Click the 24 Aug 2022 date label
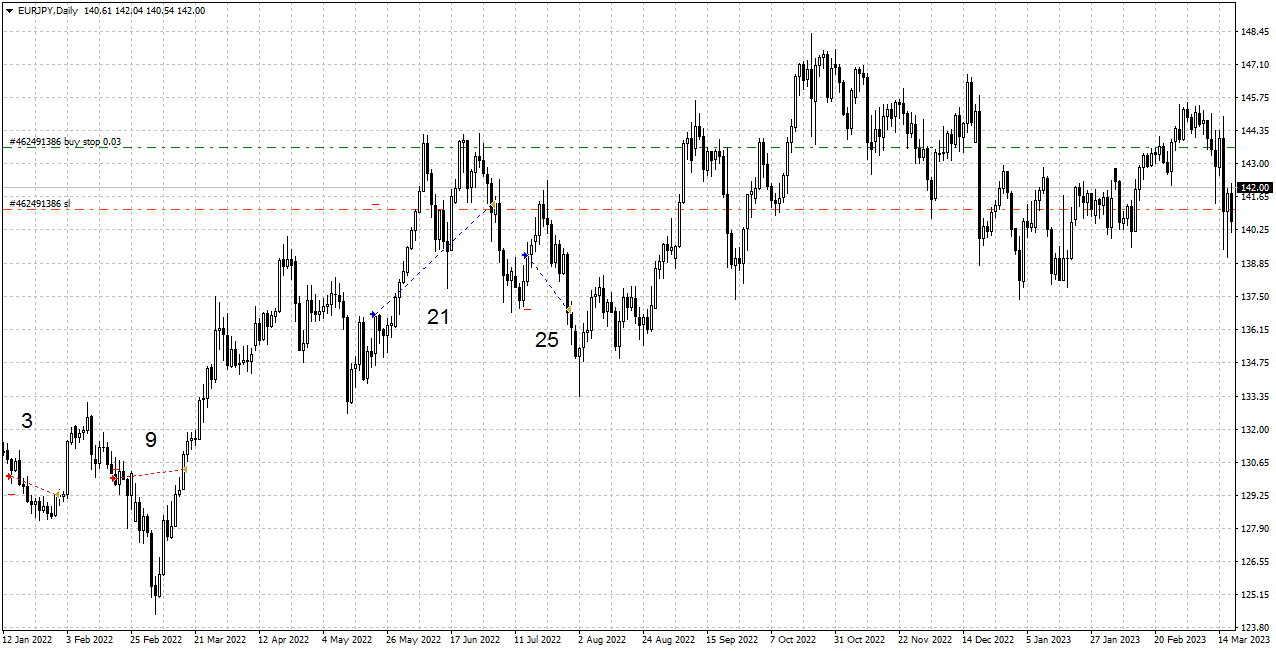The width and height of the screenshot is (1276, 651). tap(668, 639)
